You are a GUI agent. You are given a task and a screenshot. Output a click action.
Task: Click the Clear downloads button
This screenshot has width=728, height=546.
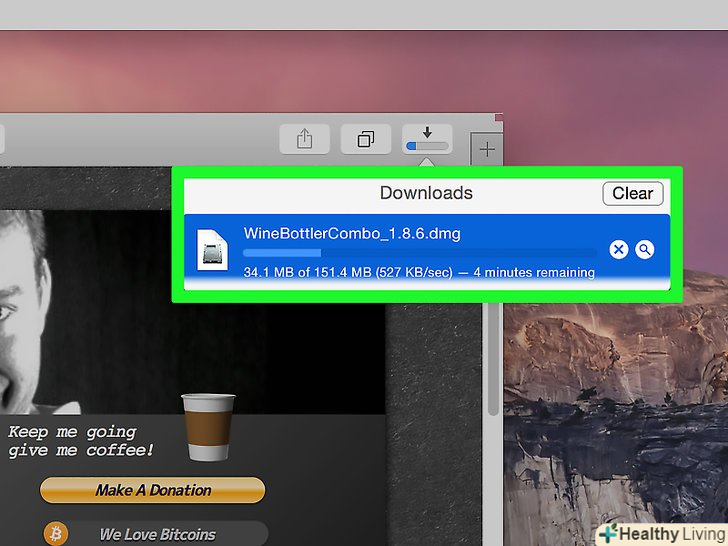(633, 193)
